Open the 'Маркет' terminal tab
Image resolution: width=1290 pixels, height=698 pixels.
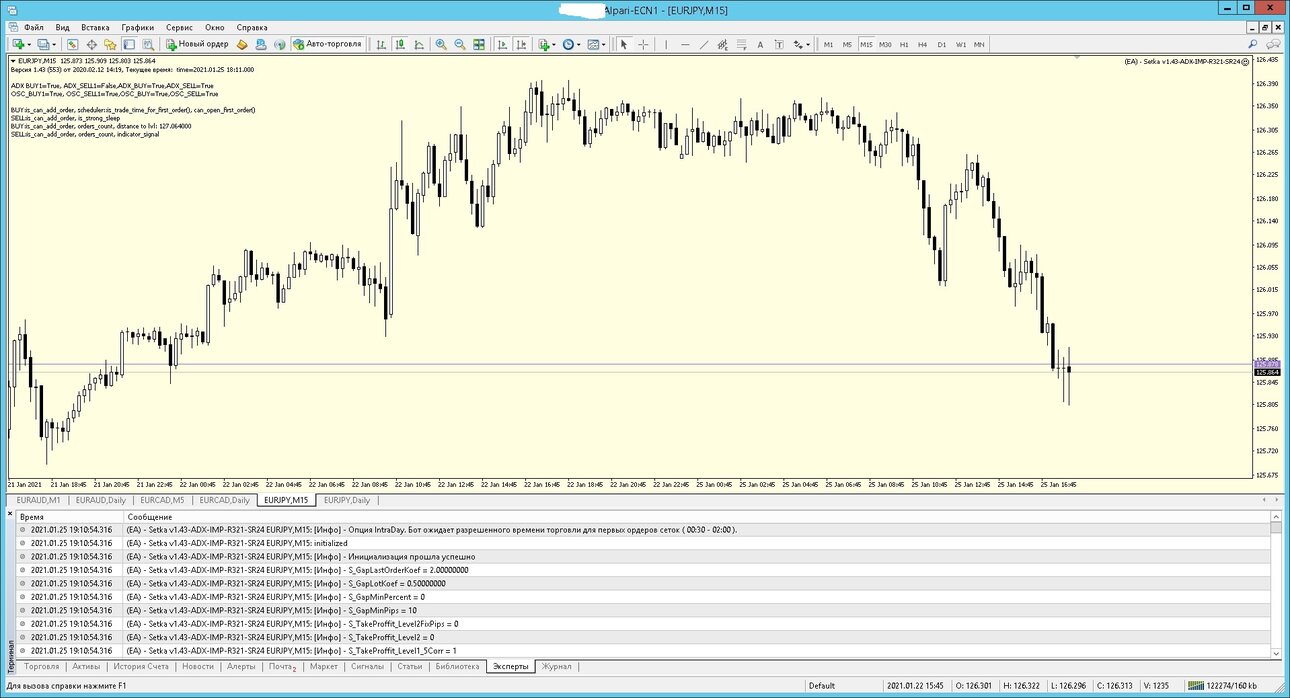point(323,666)
